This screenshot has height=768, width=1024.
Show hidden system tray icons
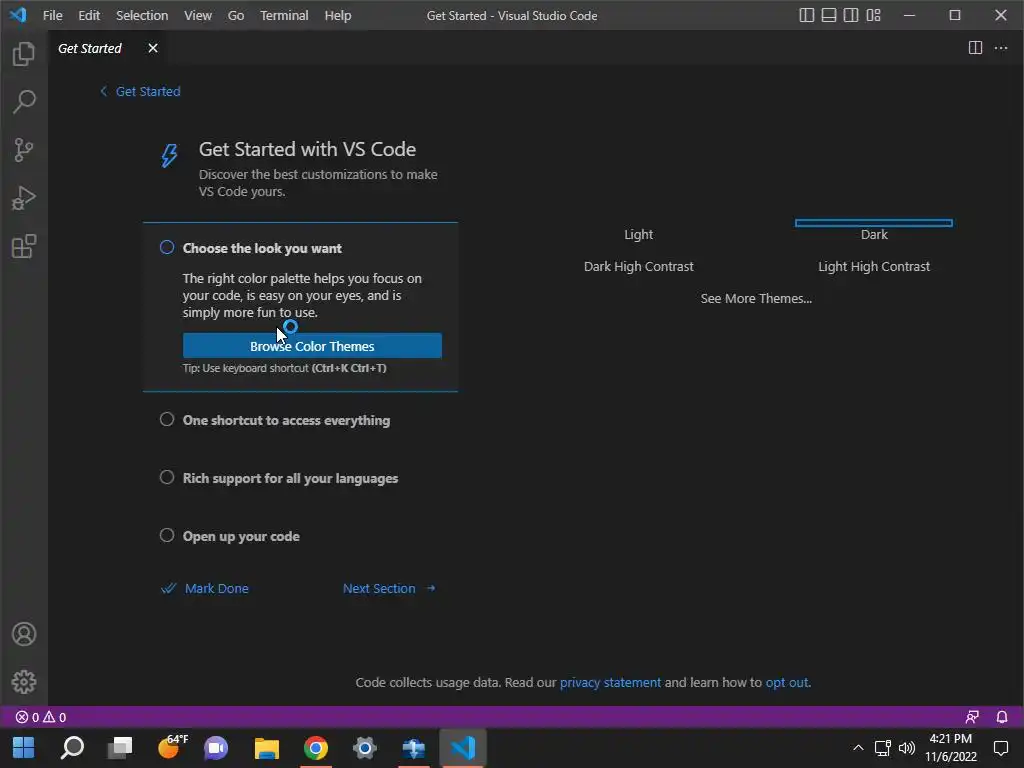click(x=858, y=748)
